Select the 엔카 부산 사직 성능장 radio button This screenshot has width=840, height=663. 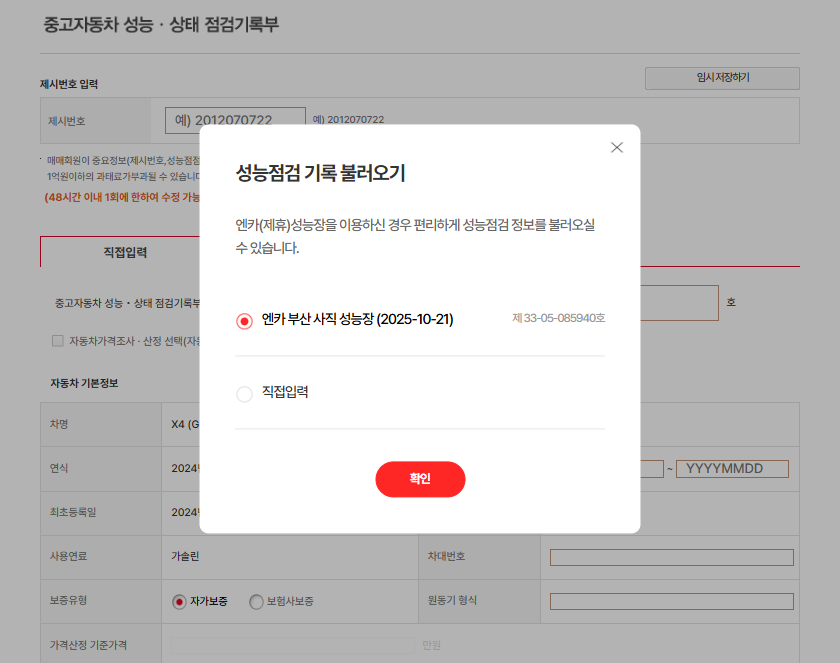[244, 321]
